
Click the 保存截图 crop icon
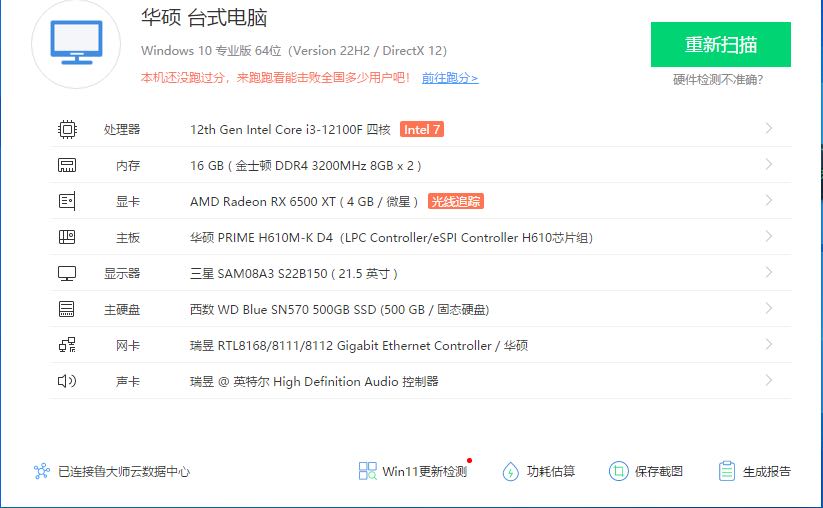618,471
